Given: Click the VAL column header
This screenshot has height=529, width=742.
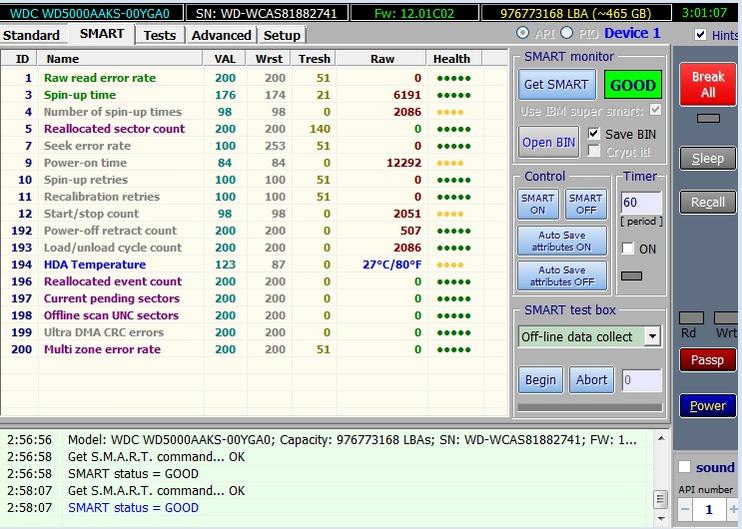Looking at the screenshot, I should [224, 59].
